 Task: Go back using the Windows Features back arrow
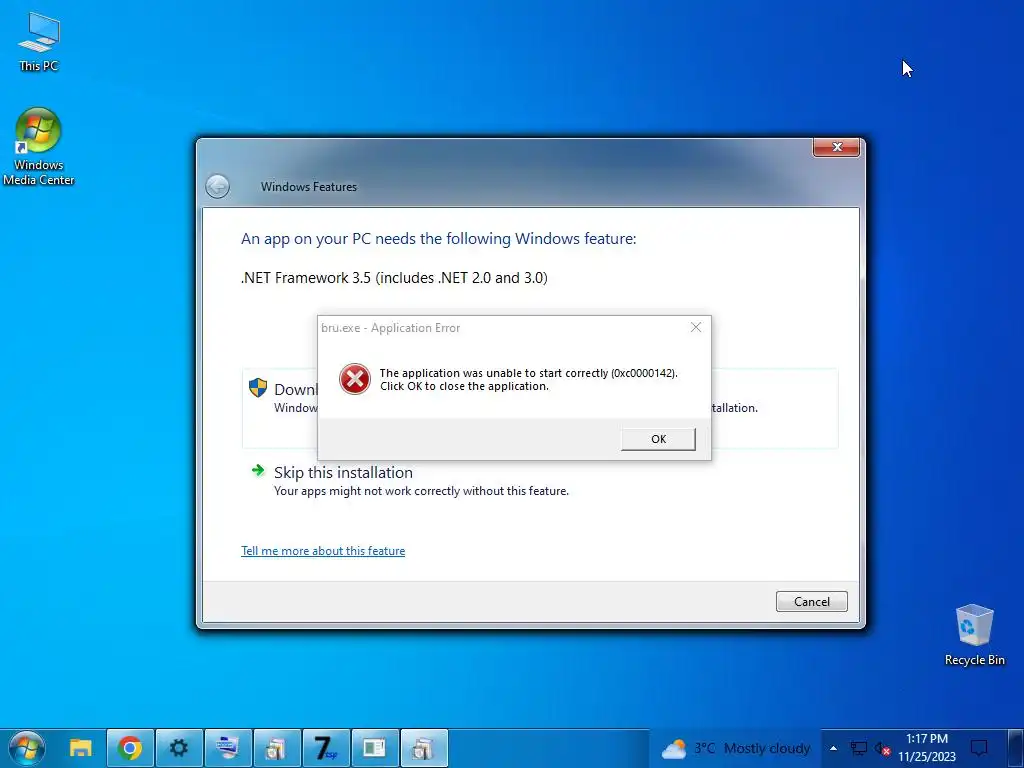[217, 187]
